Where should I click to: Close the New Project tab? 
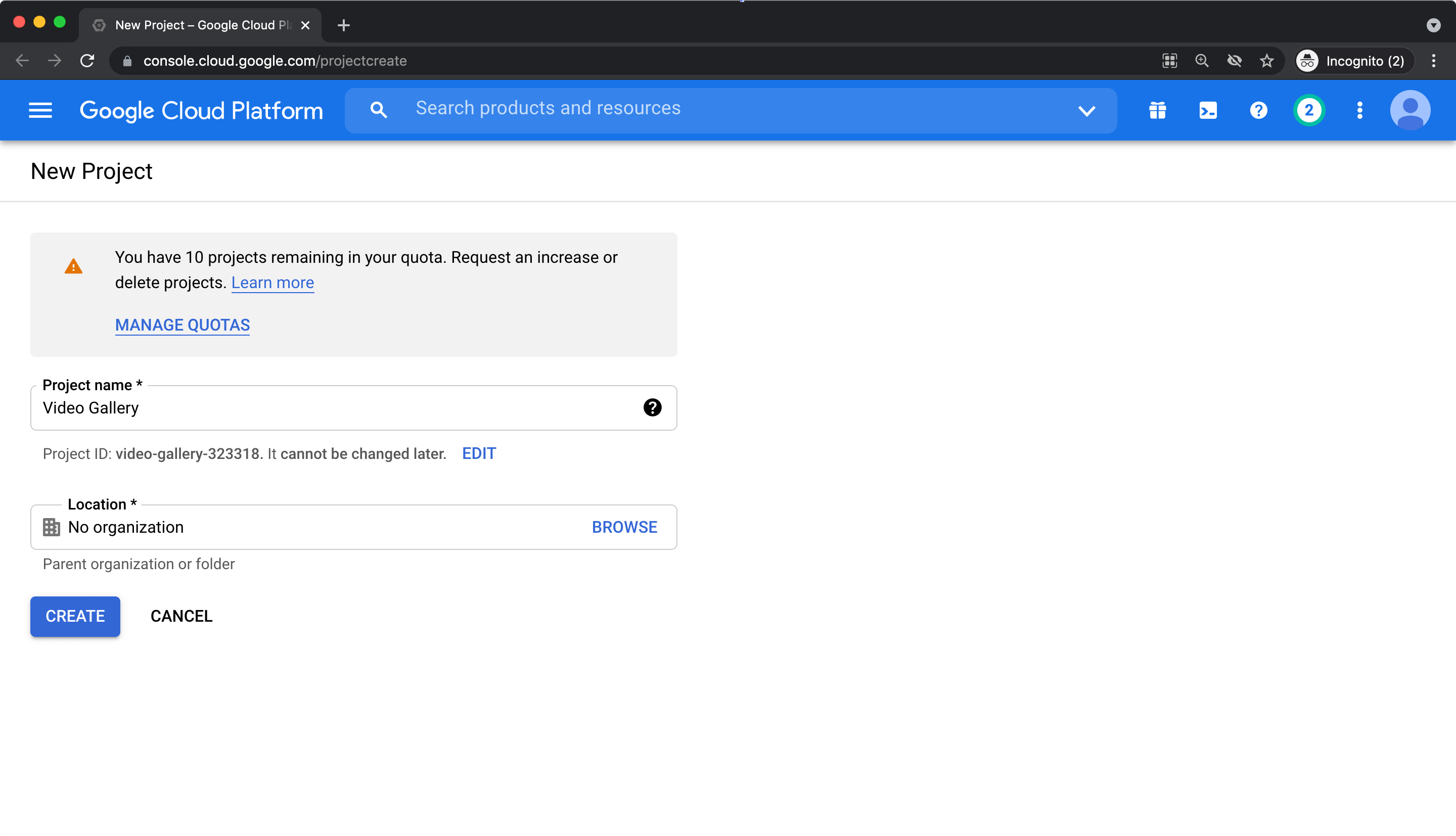click(305, 25)
